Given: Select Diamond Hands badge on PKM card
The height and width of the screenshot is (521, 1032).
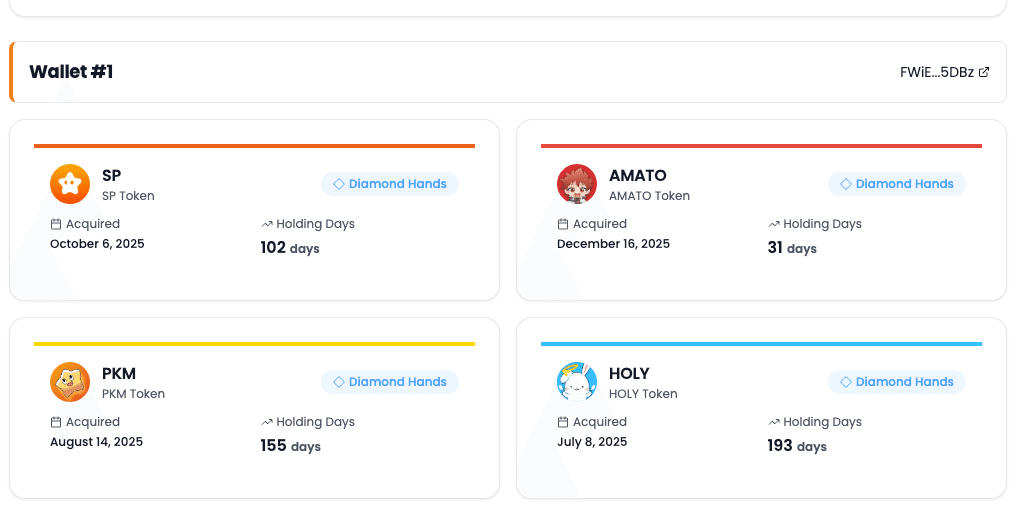Looking at the screenshot, I should (390, 382).
